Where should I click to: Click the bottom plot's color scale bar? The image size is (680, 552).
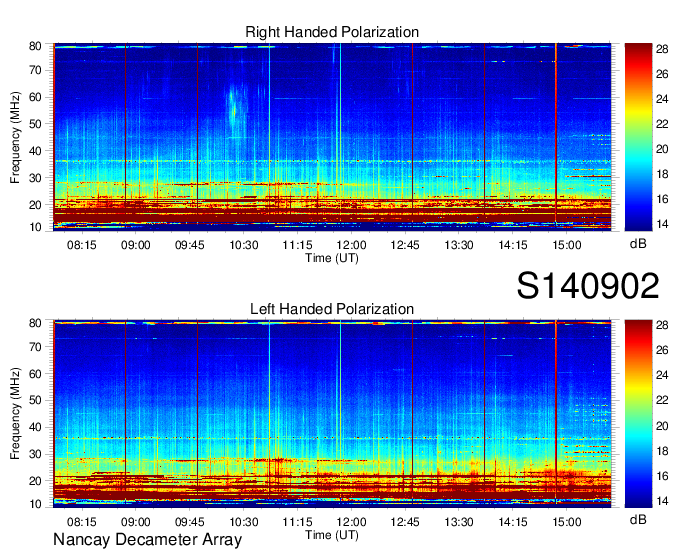tap(638, 414)
